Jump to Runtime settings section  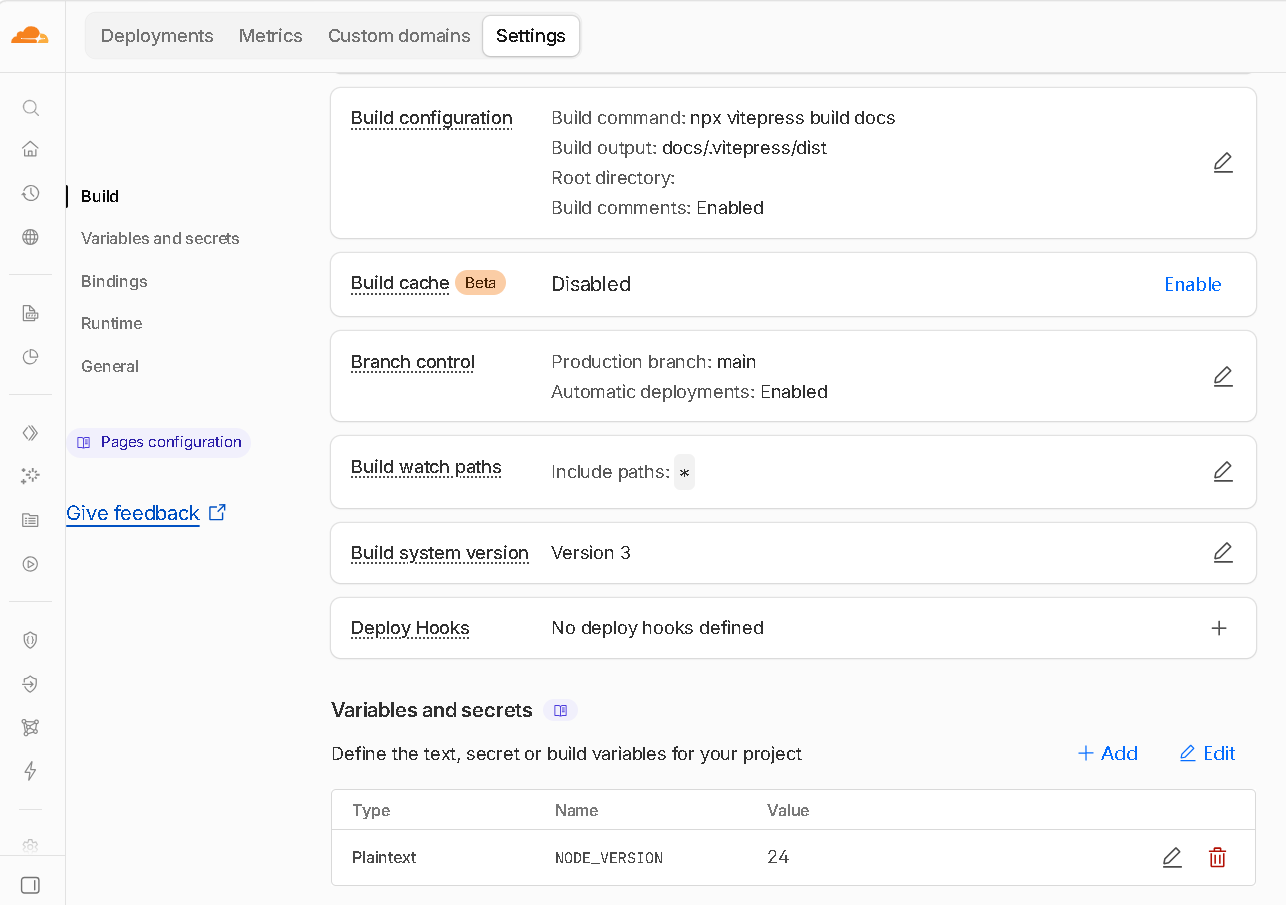(x=111, y=323)
